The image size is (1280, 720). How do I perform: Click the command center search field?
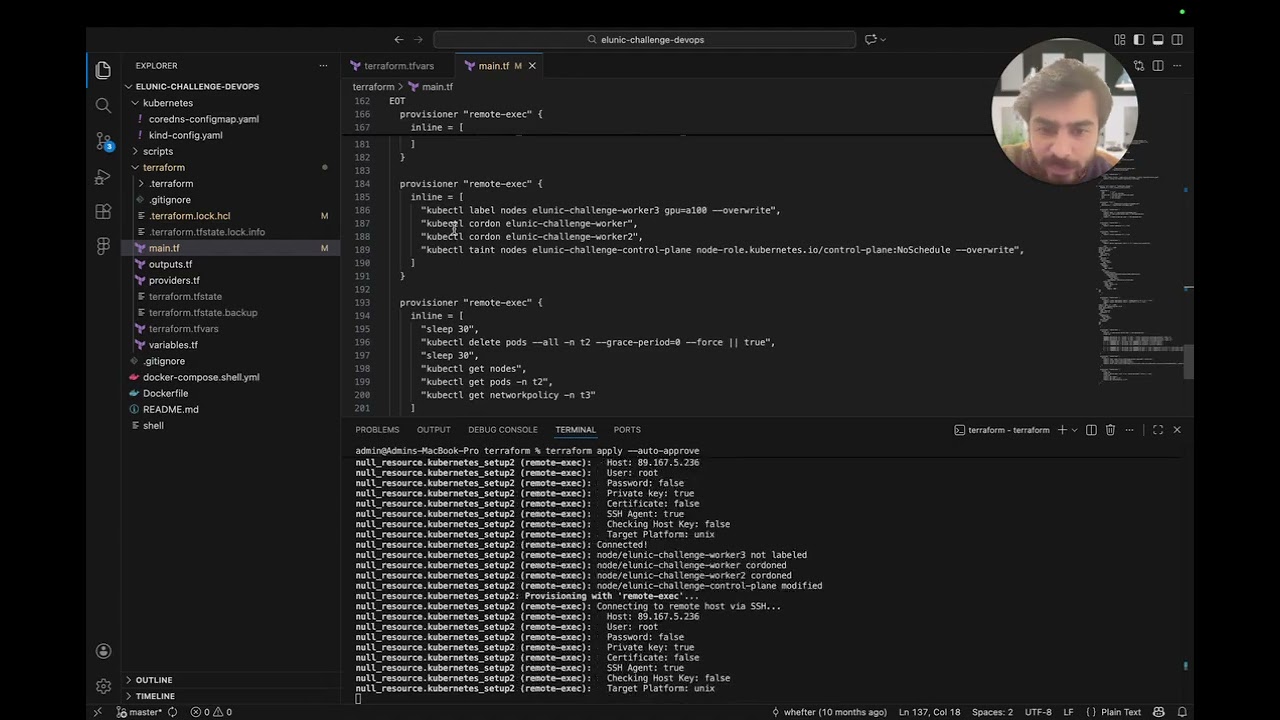point(645,39)
